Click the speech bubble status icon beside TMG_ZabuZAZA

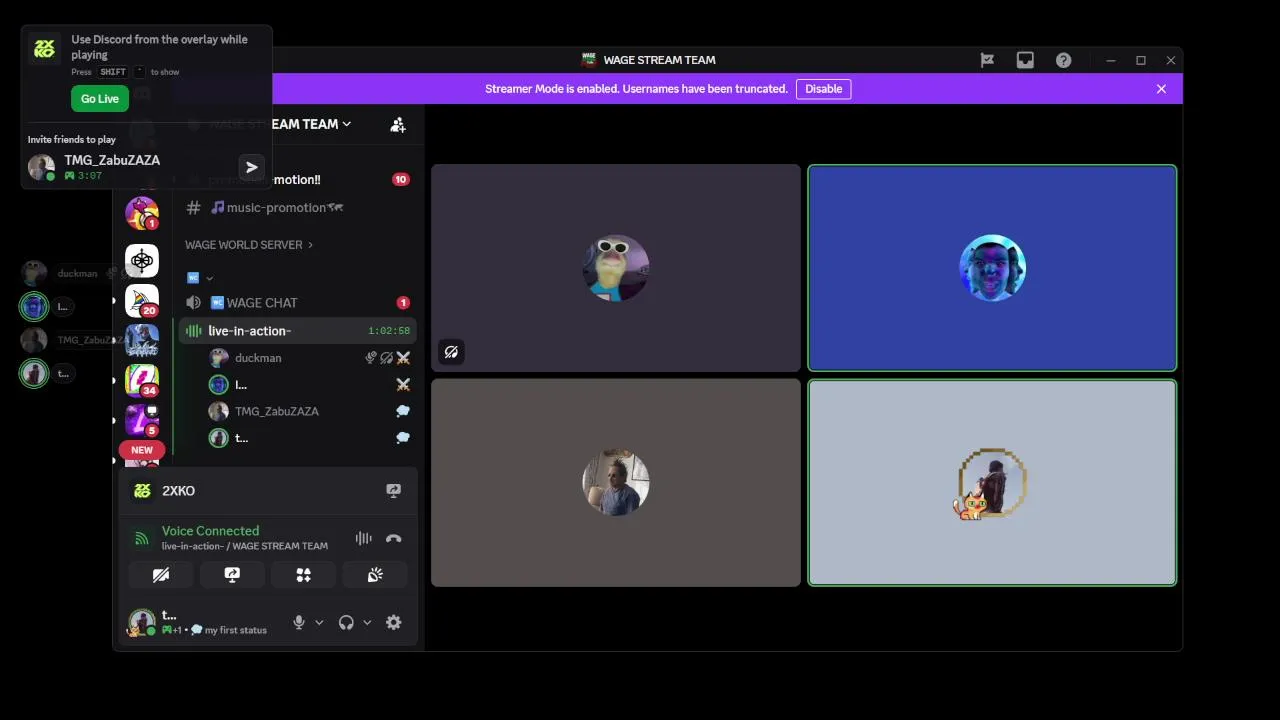tap(403, 411)
